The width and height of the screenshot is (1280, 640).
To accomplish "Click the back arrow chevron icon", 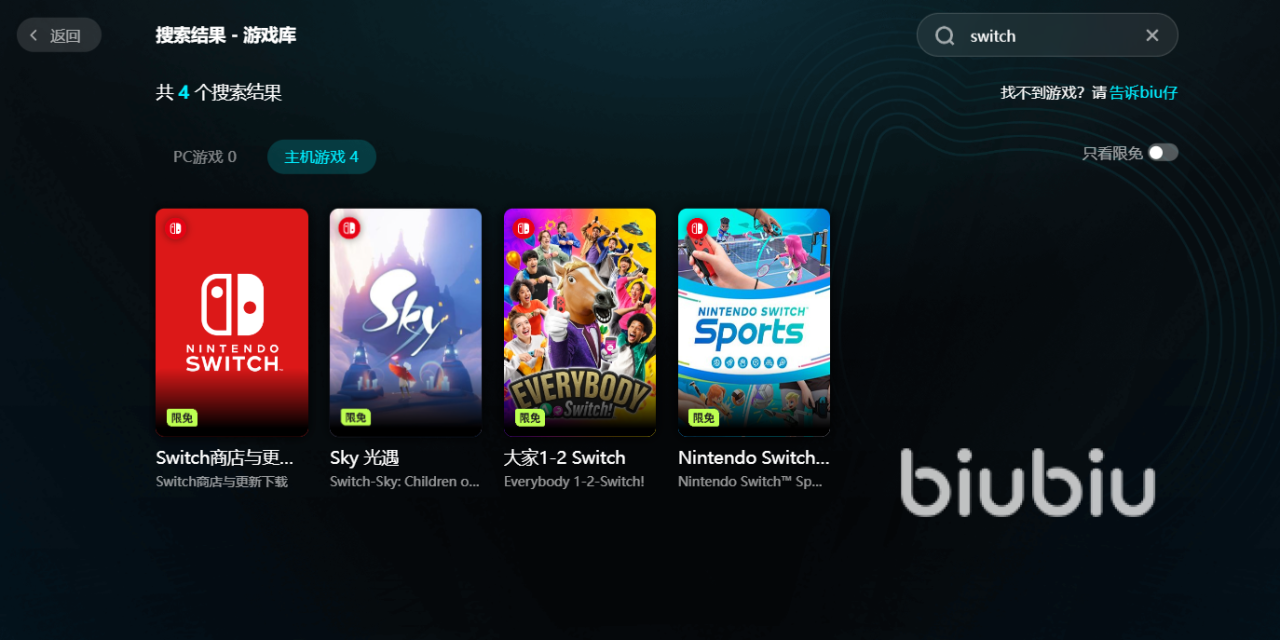I will coord(34,36).
